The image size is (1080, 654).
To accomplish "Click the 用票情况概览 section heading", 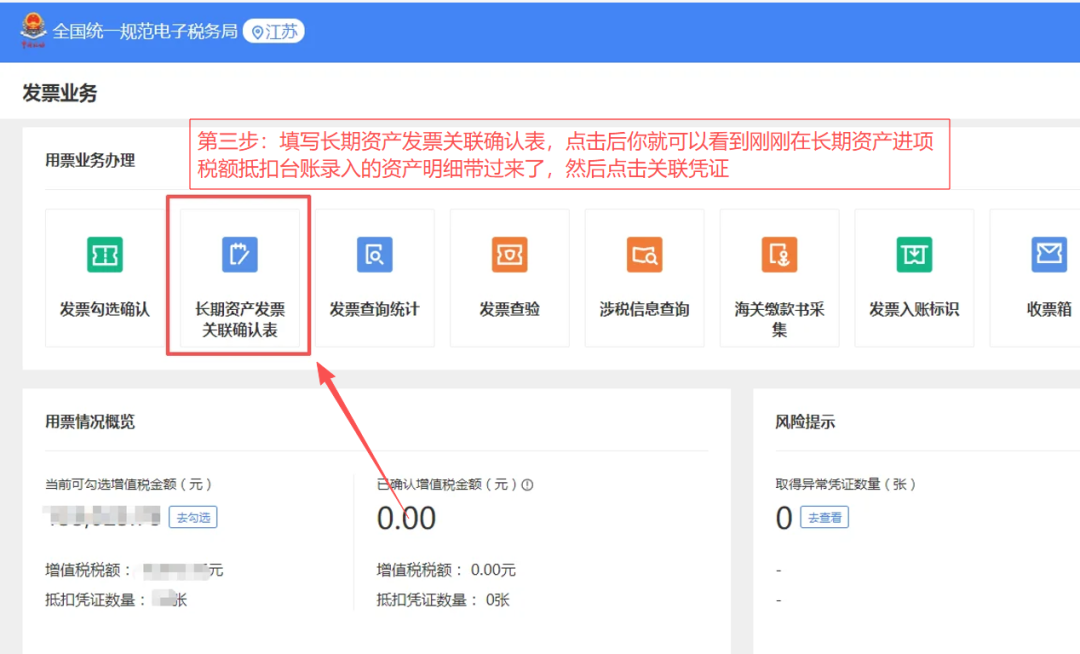I will click(90, 421).
